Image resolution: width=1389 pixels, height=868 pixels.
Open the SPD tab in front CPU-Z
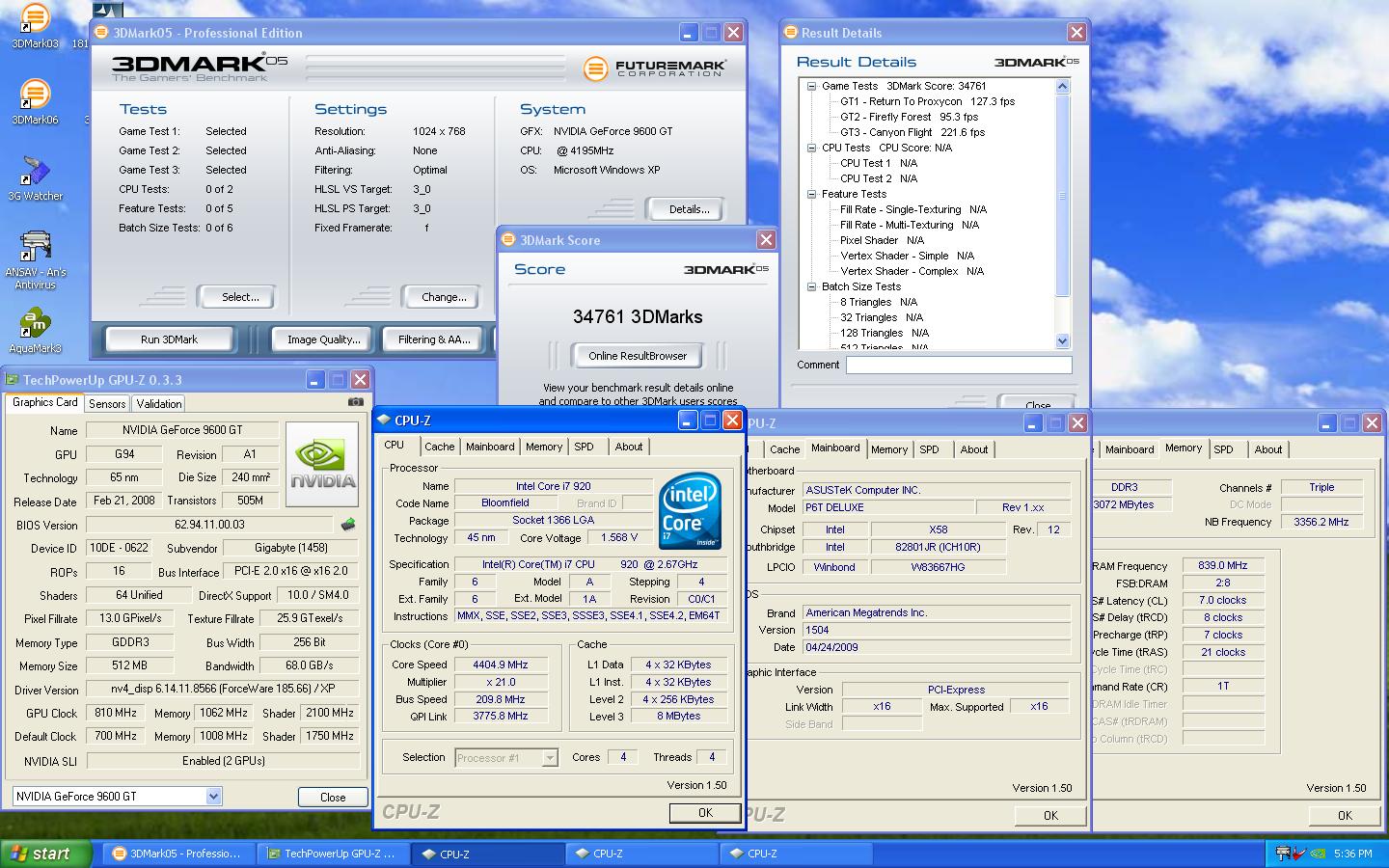pos(585,447)
